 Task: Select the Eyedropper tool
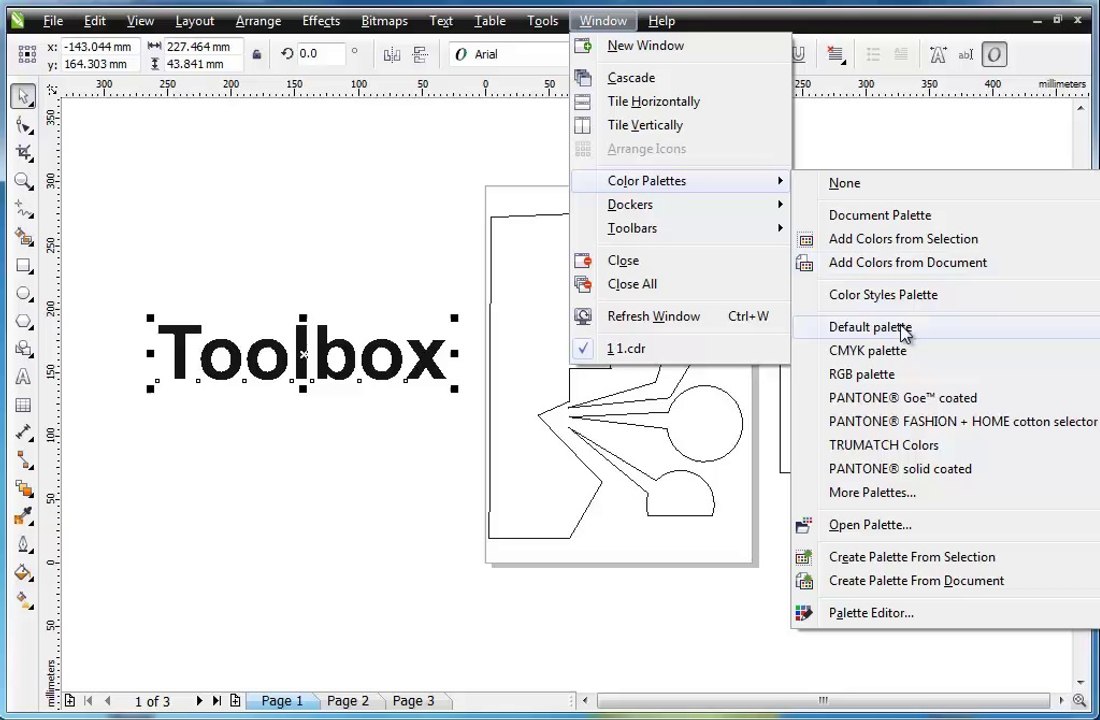(x=23, y=516)
